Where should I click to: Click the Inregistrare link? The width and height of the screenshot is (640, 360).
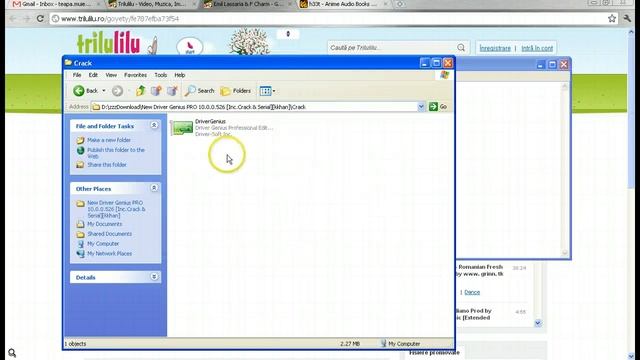pyautogui.click(x=495, y=48)
